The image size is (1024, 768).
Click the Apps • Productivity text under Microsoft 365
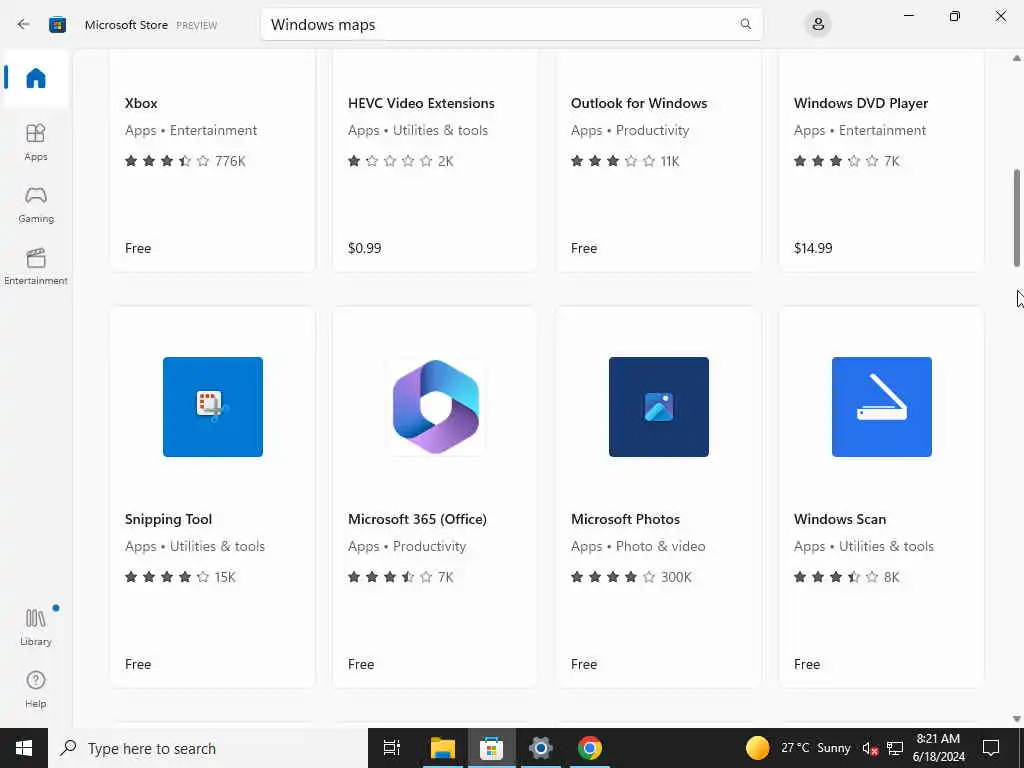407,546
